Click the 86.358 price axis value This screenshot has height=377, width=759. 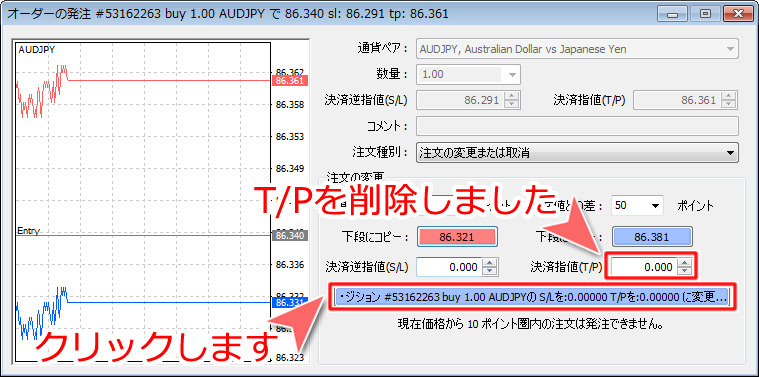pos(290,105)
